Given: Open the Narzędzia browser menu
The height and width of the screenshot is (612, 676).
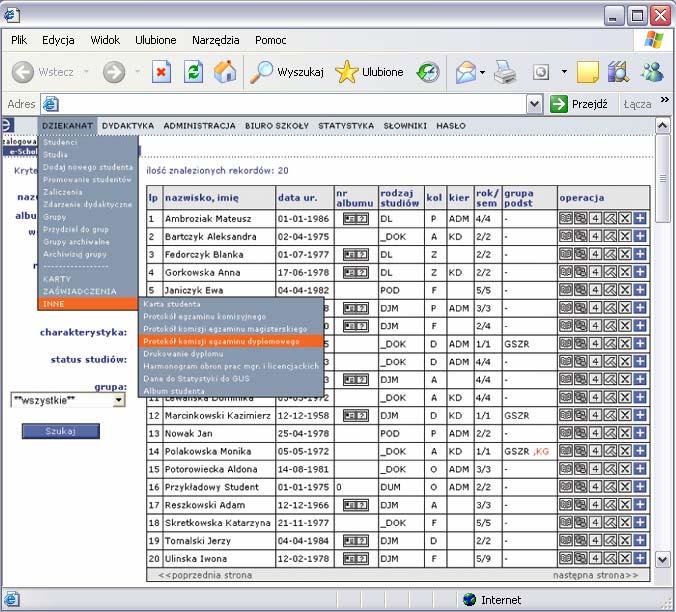Looking at the screenshot, I should point(216,40).
